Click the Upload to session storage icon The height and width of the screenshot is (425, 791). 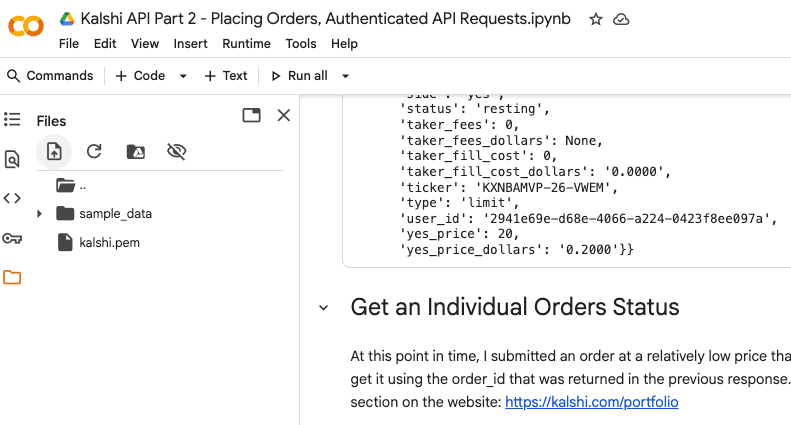pyautogui.click(x=54, y=151)
